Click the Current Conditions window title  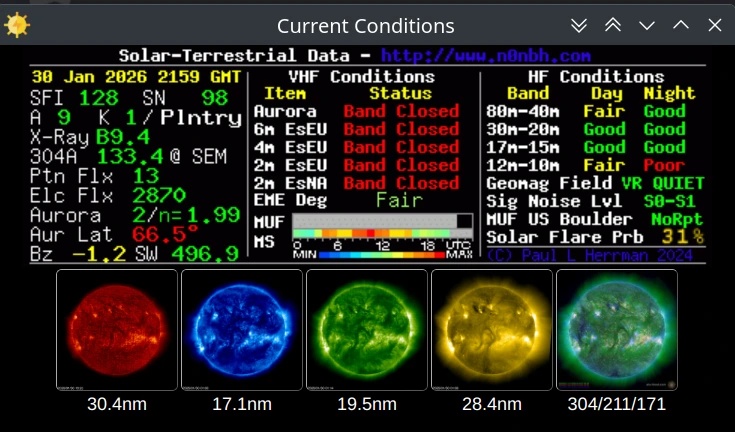[365, 26]
